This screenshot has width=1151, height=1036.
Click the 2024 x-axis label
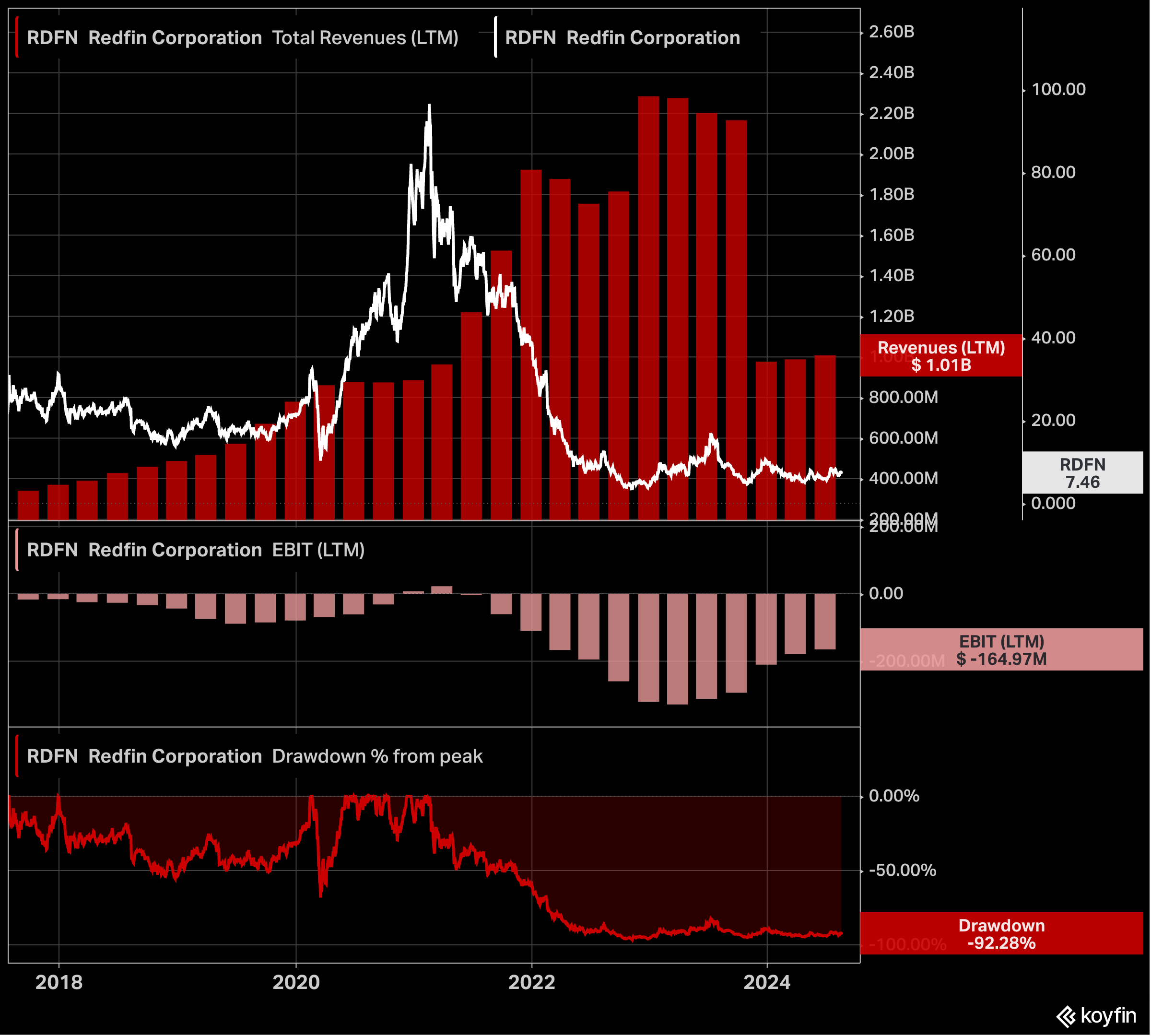pyautogui.click(x=767, y=982)
